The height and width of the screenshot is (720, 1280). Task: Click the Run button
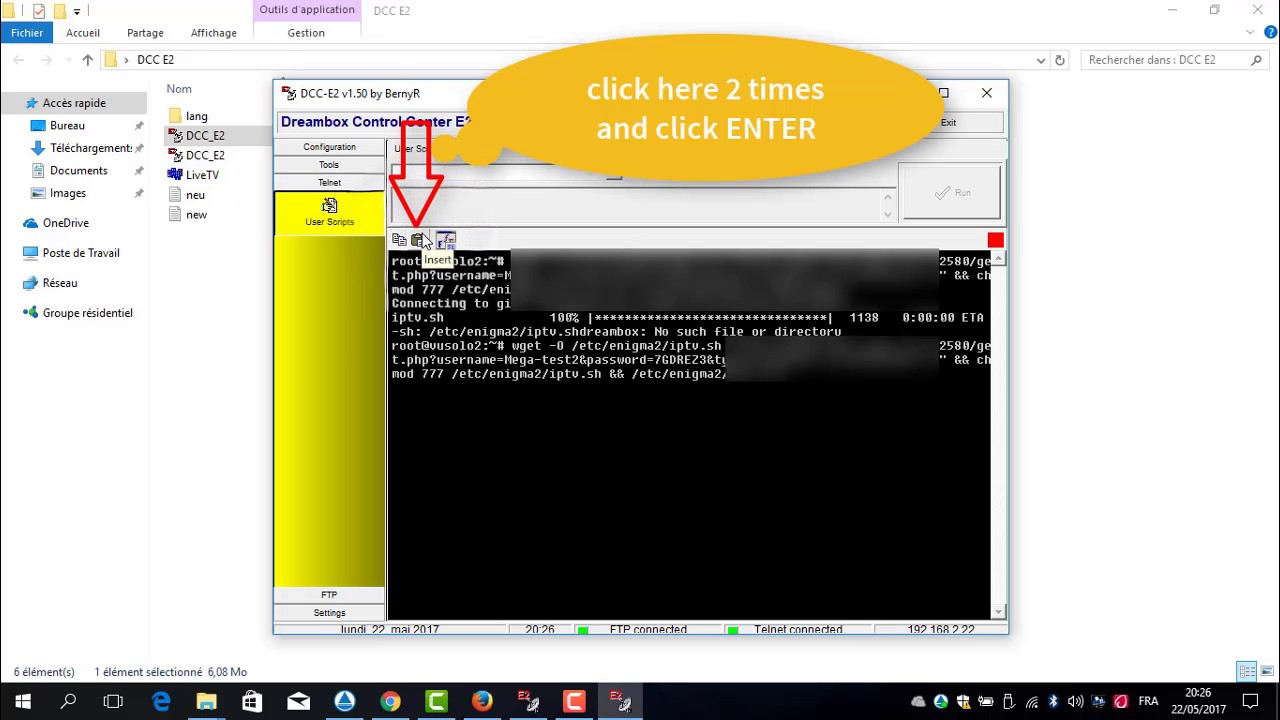tap(951, 193)
